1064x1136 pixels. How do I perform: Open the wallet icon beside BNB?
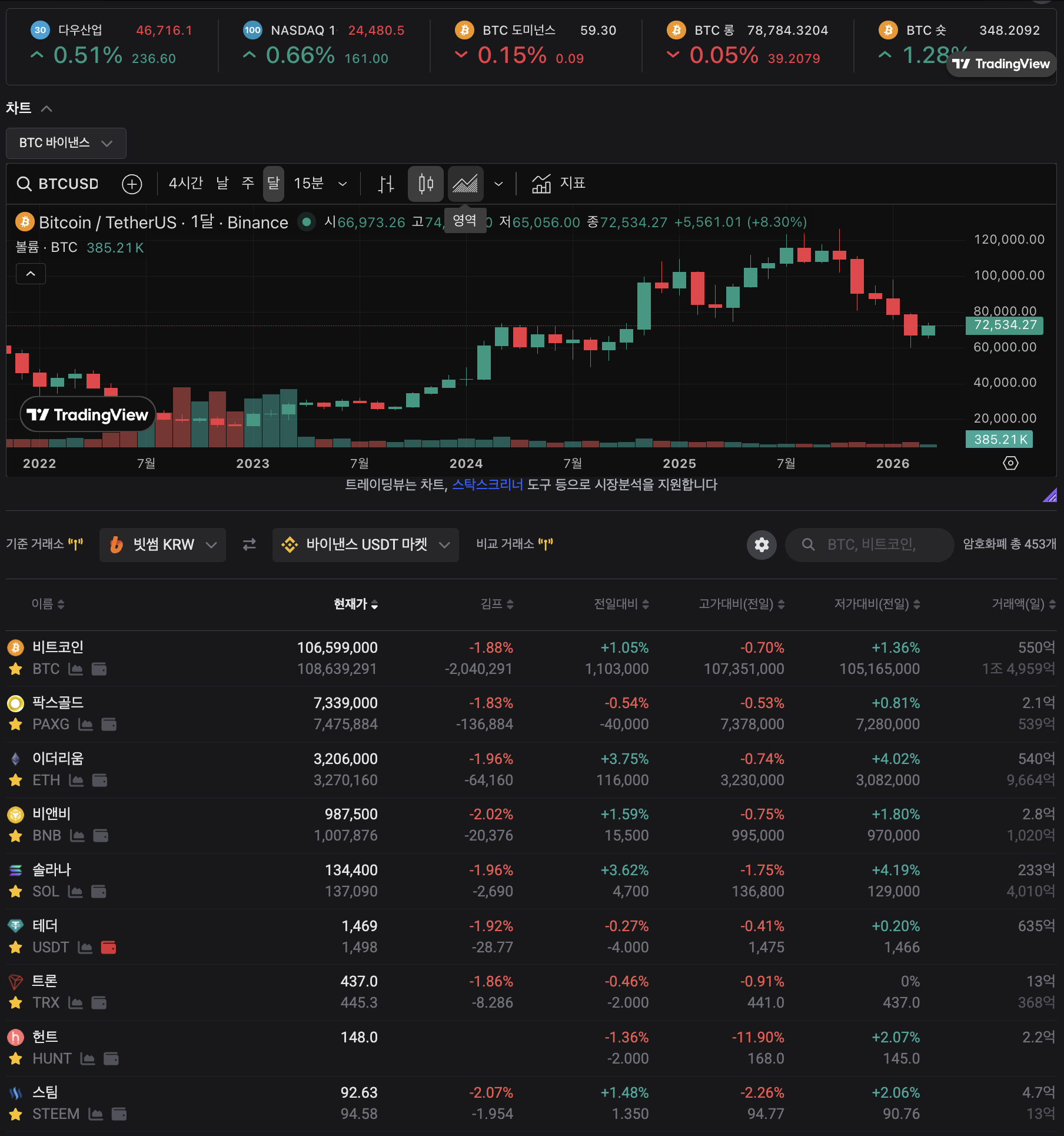pyautogui.click(x=101, y=836)
